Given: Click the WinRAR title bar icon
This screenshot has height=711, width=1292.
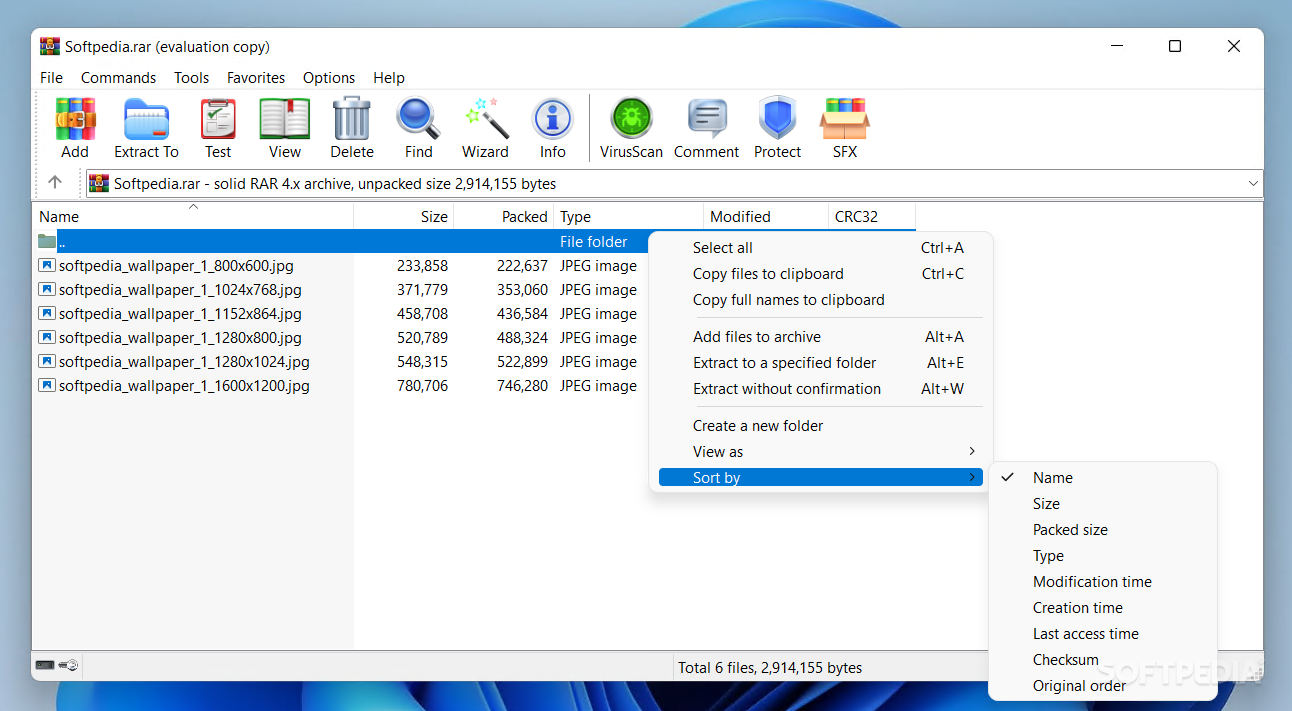Looking at the screenshot, I should point(49,46).
